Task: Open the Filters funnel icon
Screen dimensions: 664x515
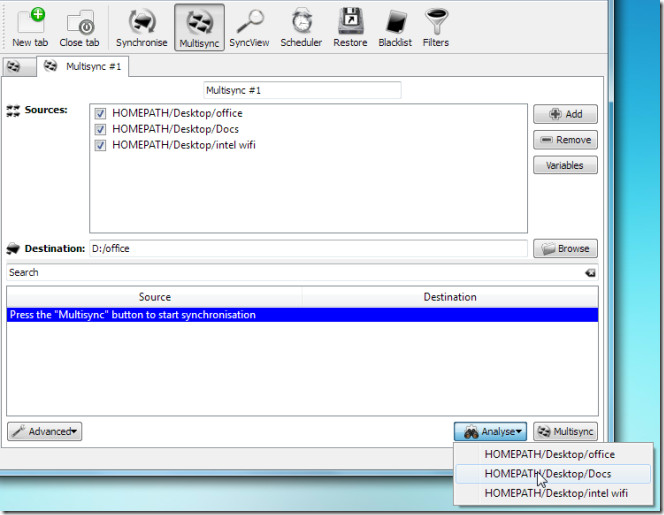Action: coord(436,28)
